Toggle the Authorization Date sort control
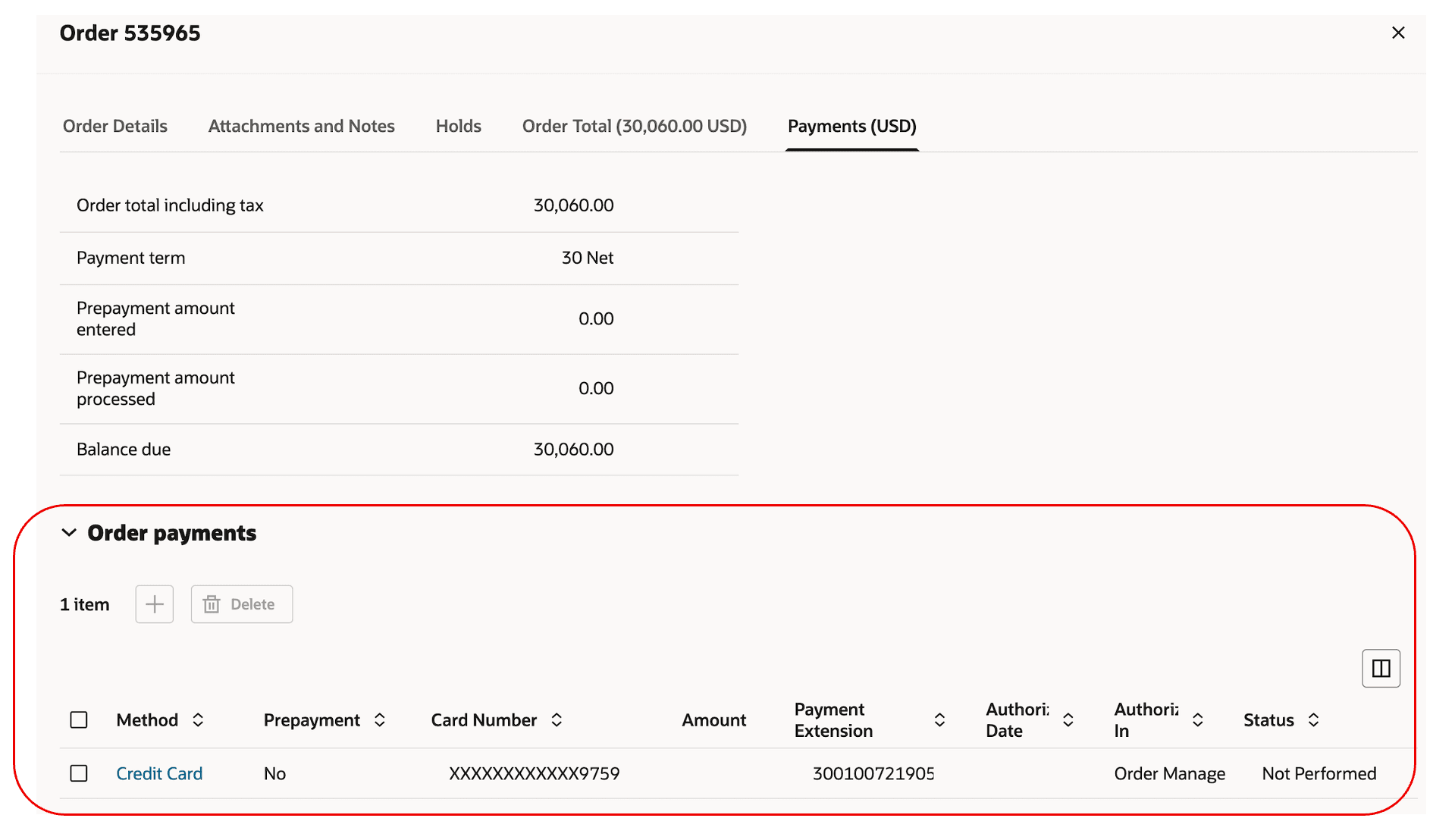 (1068, 719)
